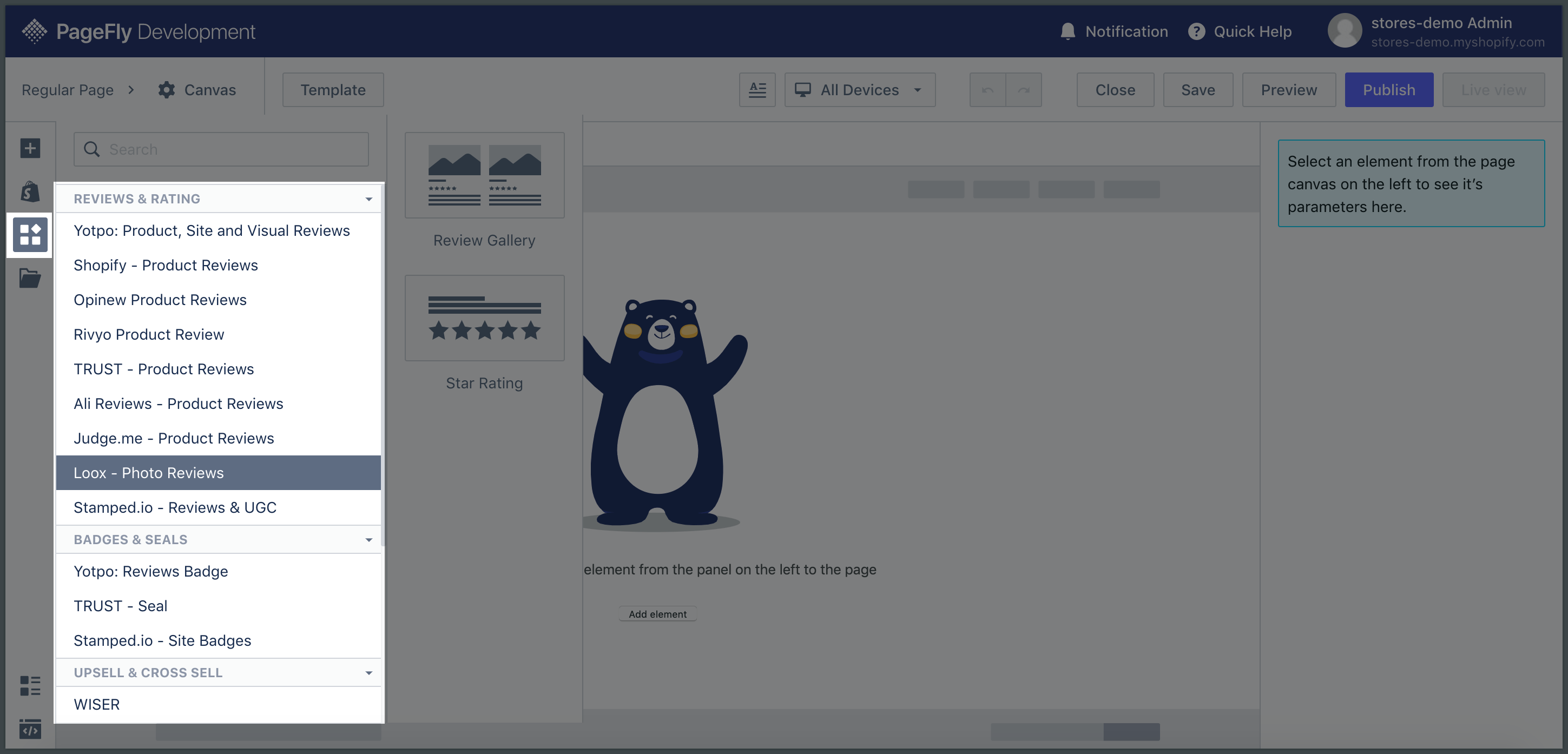Click the text formatting icon in toolbar
Screen dimensions: 1568x754
[x=757, y=90]
